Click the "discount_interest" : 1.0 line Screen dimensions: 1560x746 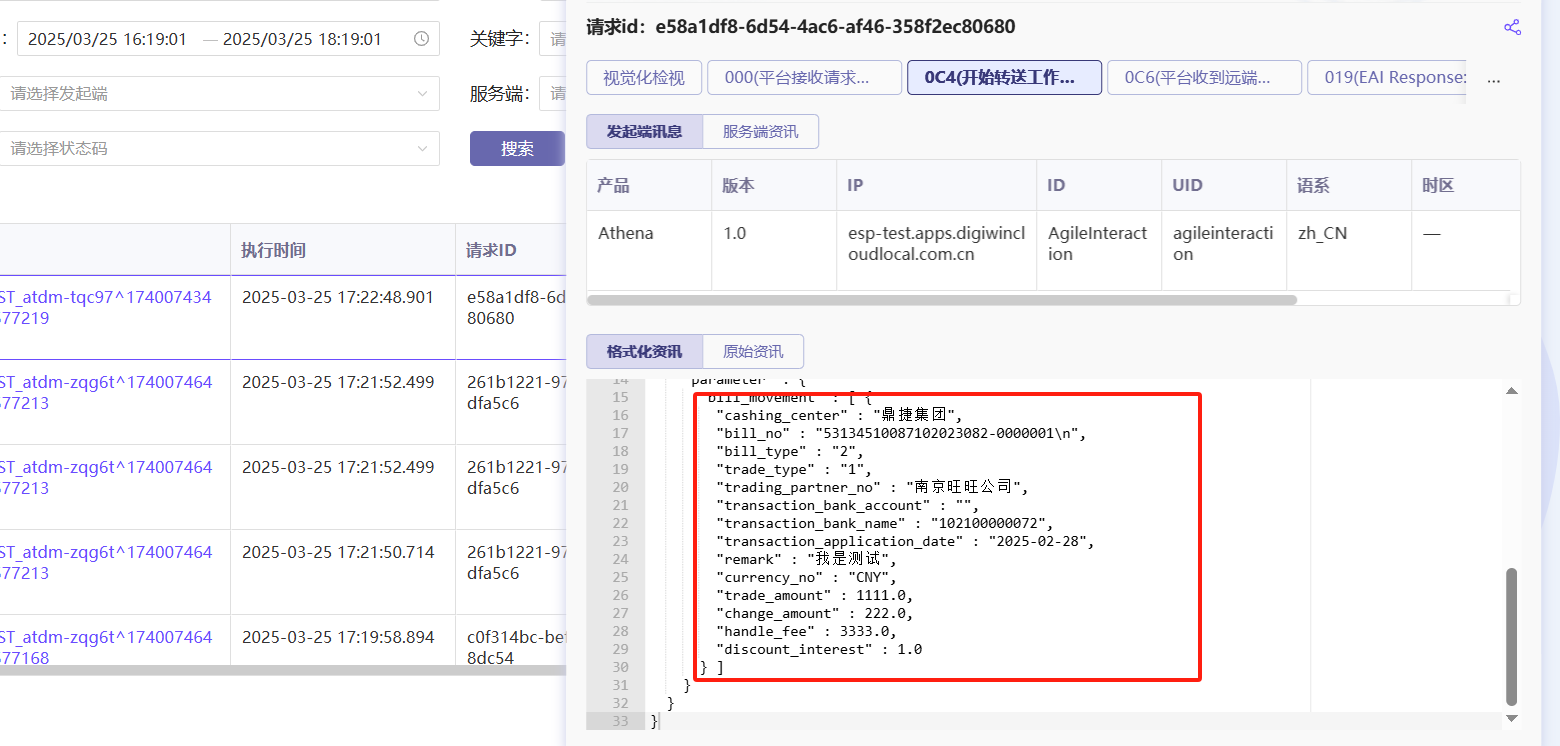[x=819, y=649]
